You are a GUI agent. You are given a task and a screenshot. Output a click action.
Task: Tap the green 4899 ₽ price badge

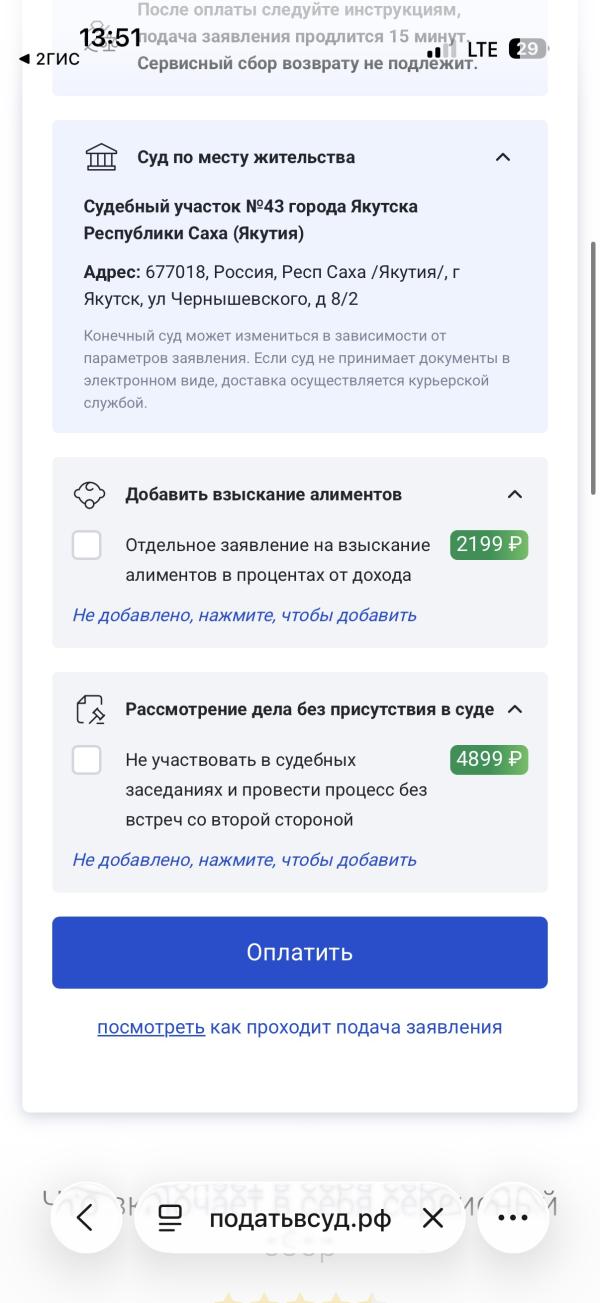point(488,759)
